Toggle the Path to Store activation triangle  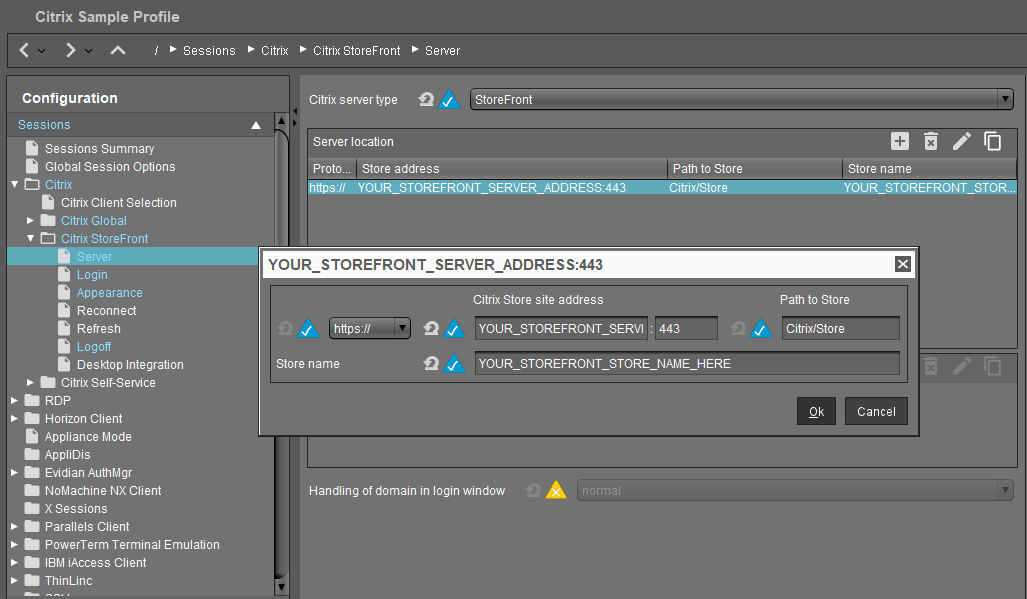(760, 328)
